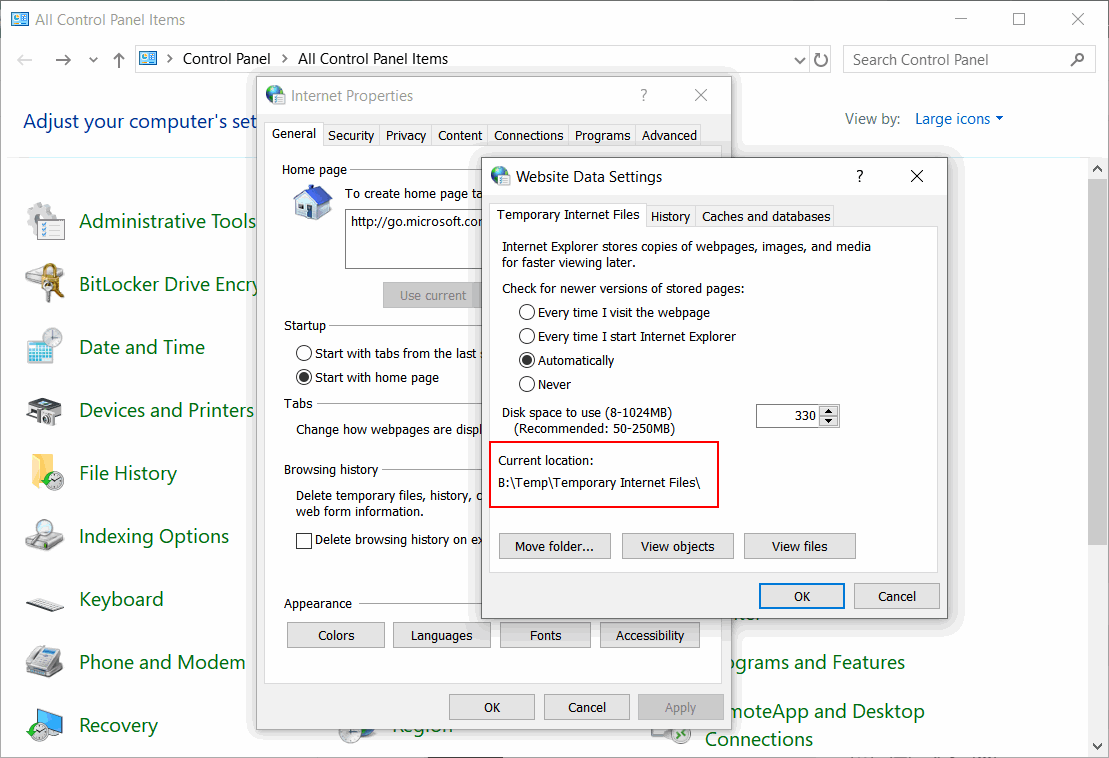The height and width of the screenshot is (758, 1109).
Task: Click the View files button
Action: [x=799, y=546]
